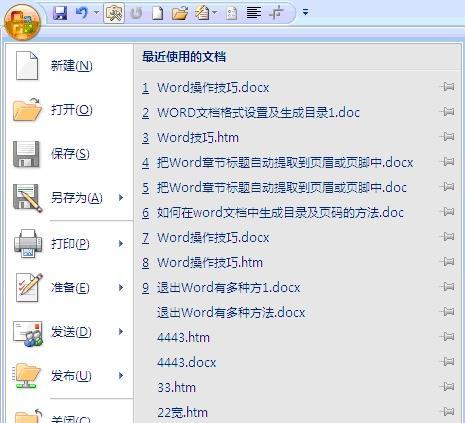Click the document pencil icon in toolbar
Viewport: 465px width, 423px height.
(202, 13)
